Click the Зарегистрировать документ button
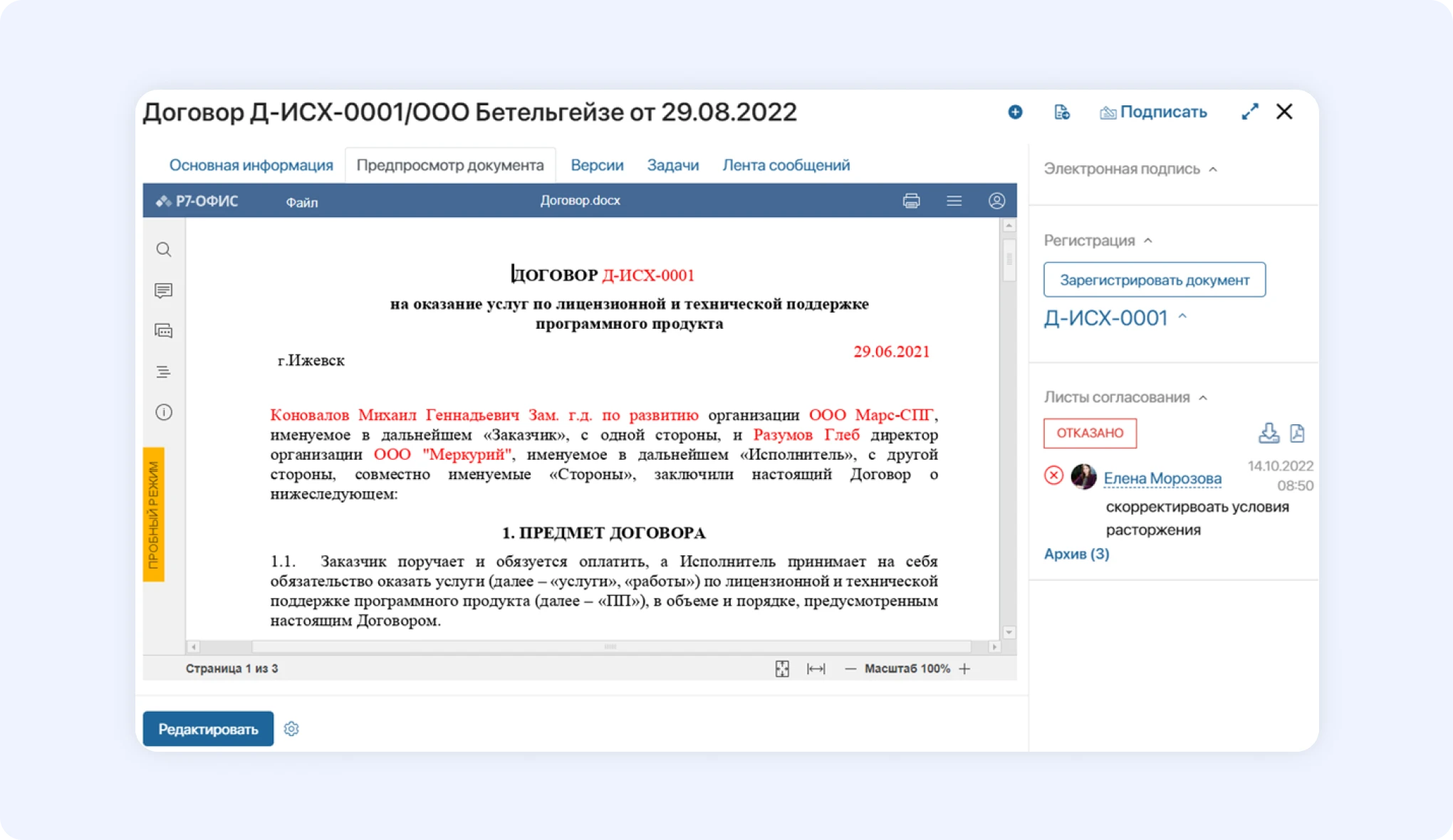 [x=1154, y=279]
